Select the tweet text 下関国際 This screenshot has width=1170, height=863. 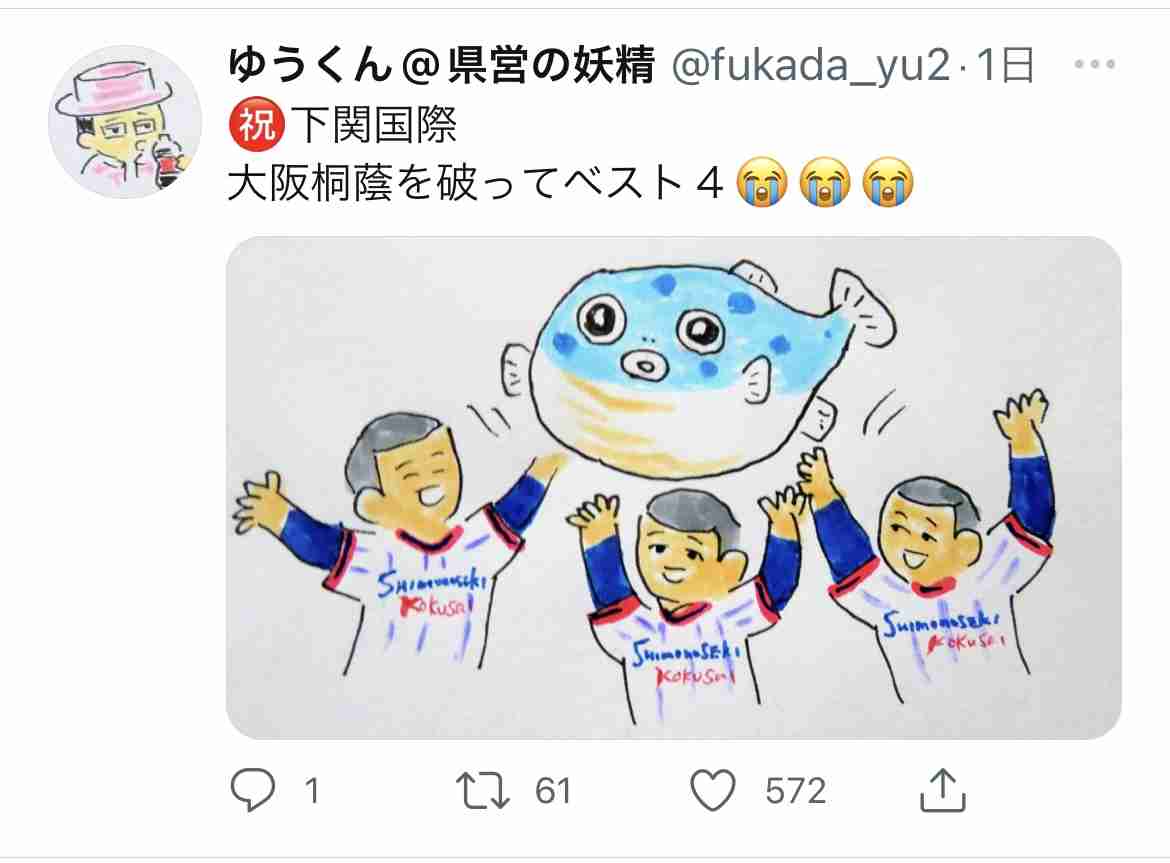tap(373, 125)
